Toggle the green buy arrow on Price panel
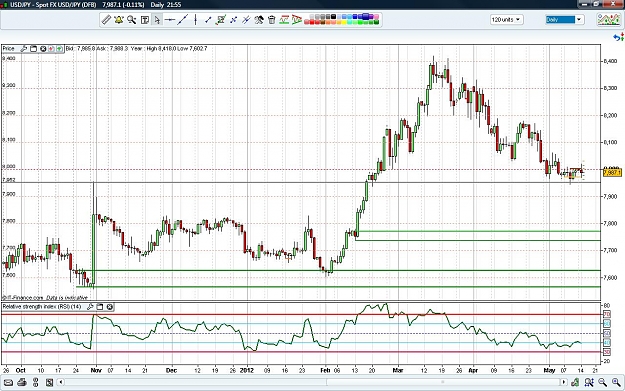This screenshot has width=625, height=391. [59, 49]
